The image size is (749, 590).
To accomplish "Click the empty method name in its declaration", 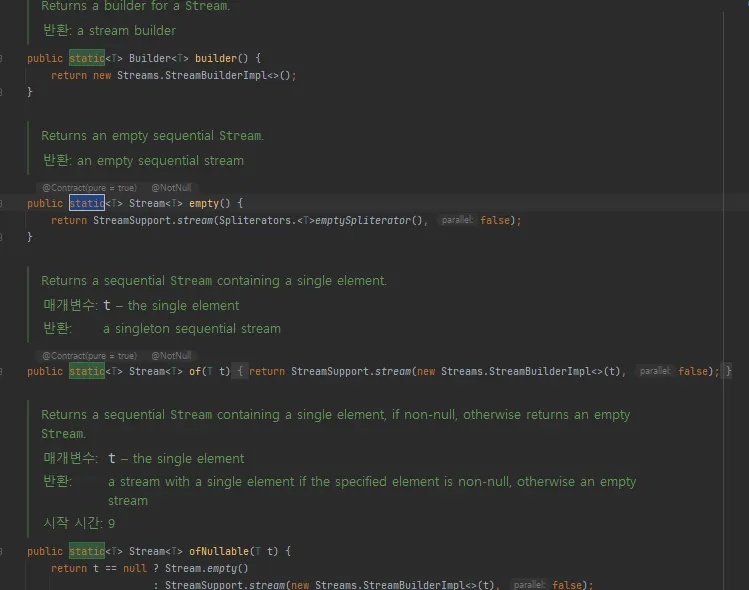I will [204, 203].
